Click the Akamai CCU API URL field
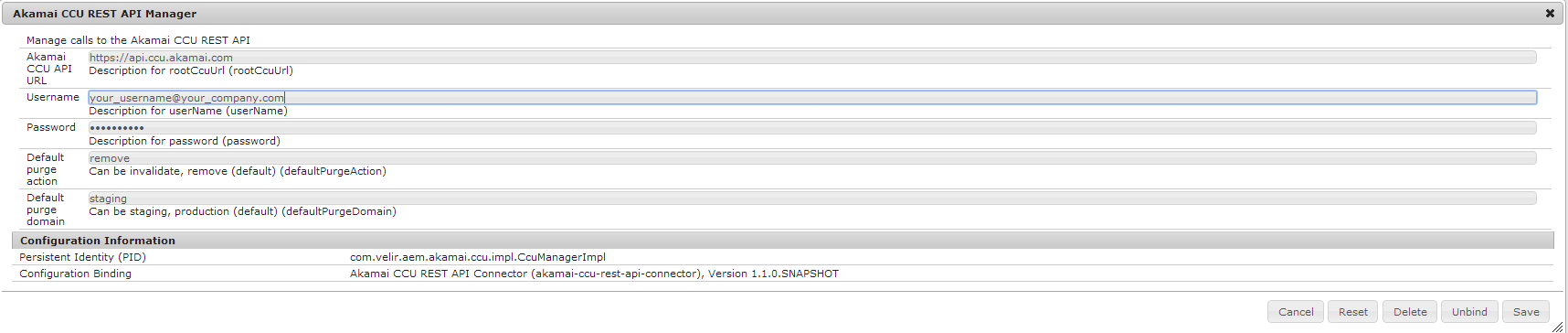The width and height of the screenshot is (1568, 333). pos(812,58)
